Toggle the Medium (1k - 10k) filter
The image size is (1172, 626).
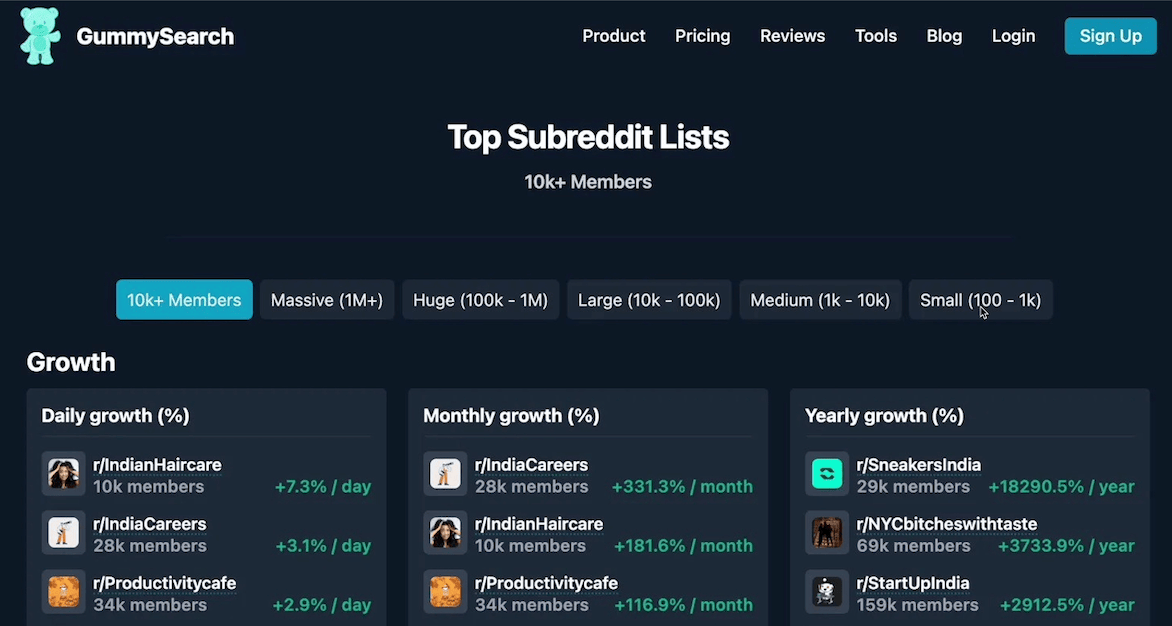click(x=820, y=300)
